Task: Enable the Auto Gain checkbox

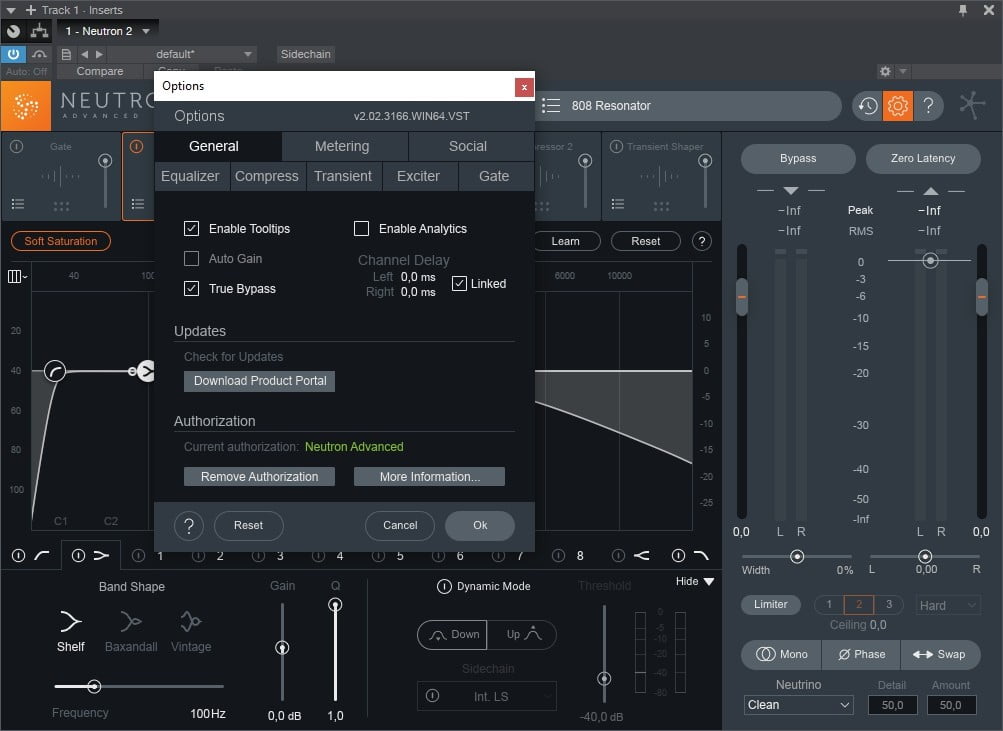Action: 191,258
